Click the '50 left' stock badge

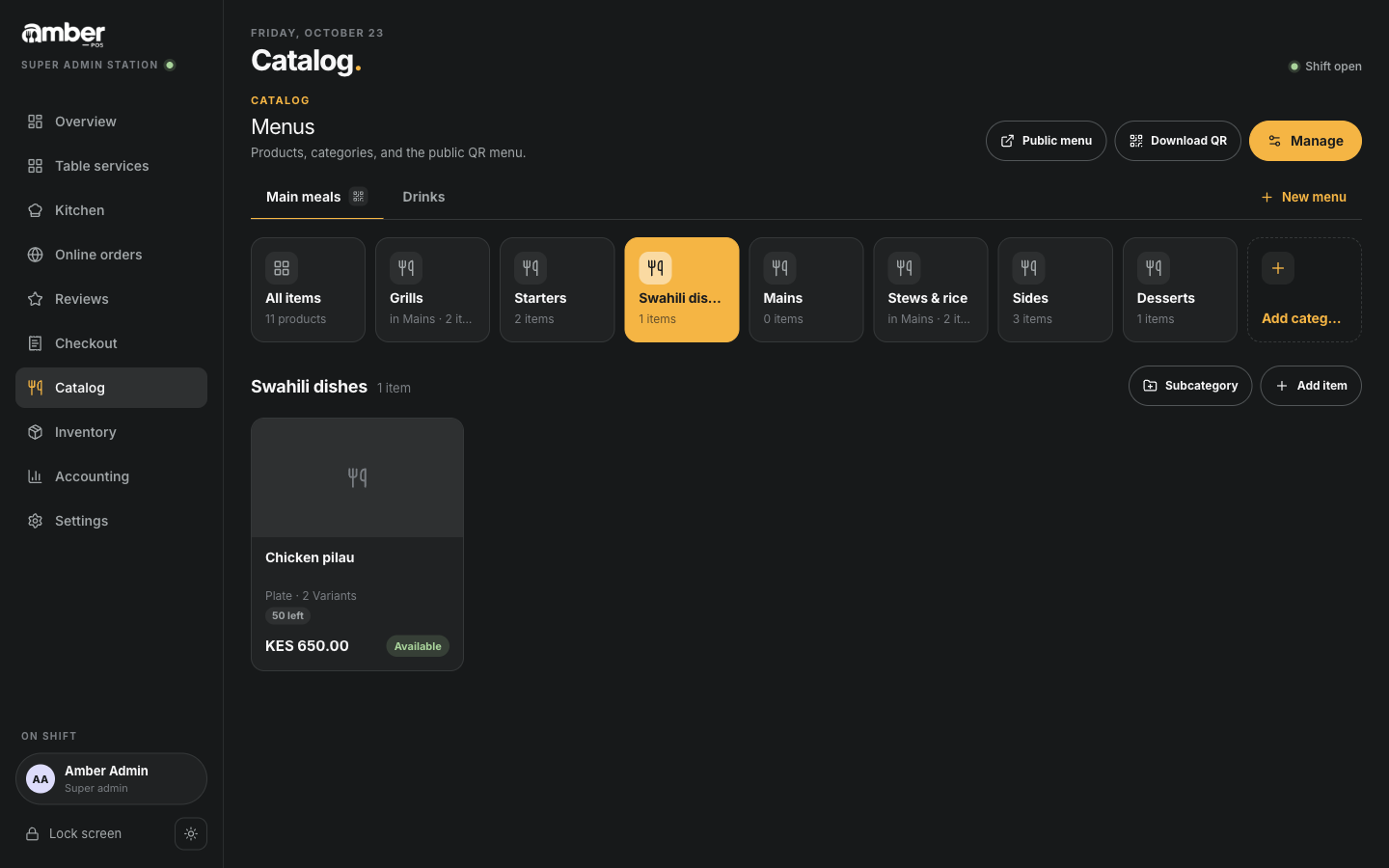(x=287, y=616)
